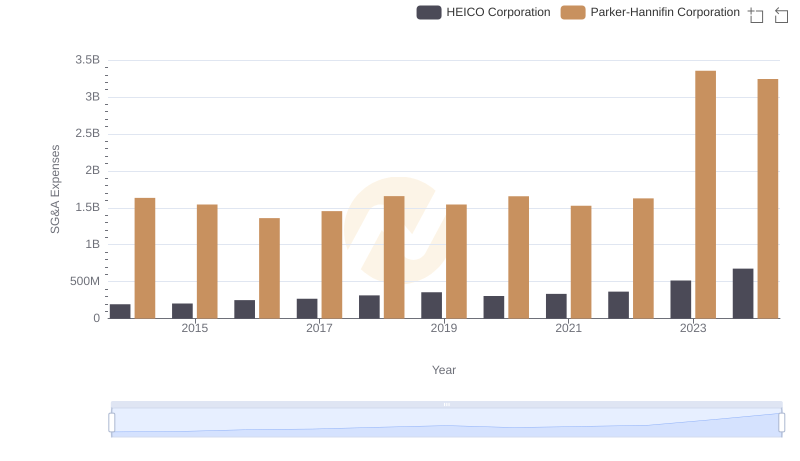Select HEICO bar for 2019

(432, 305)
